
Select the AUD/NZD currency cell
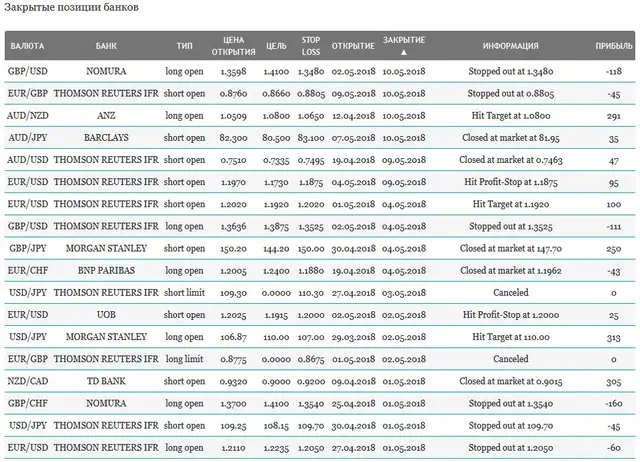click(27, 116)
